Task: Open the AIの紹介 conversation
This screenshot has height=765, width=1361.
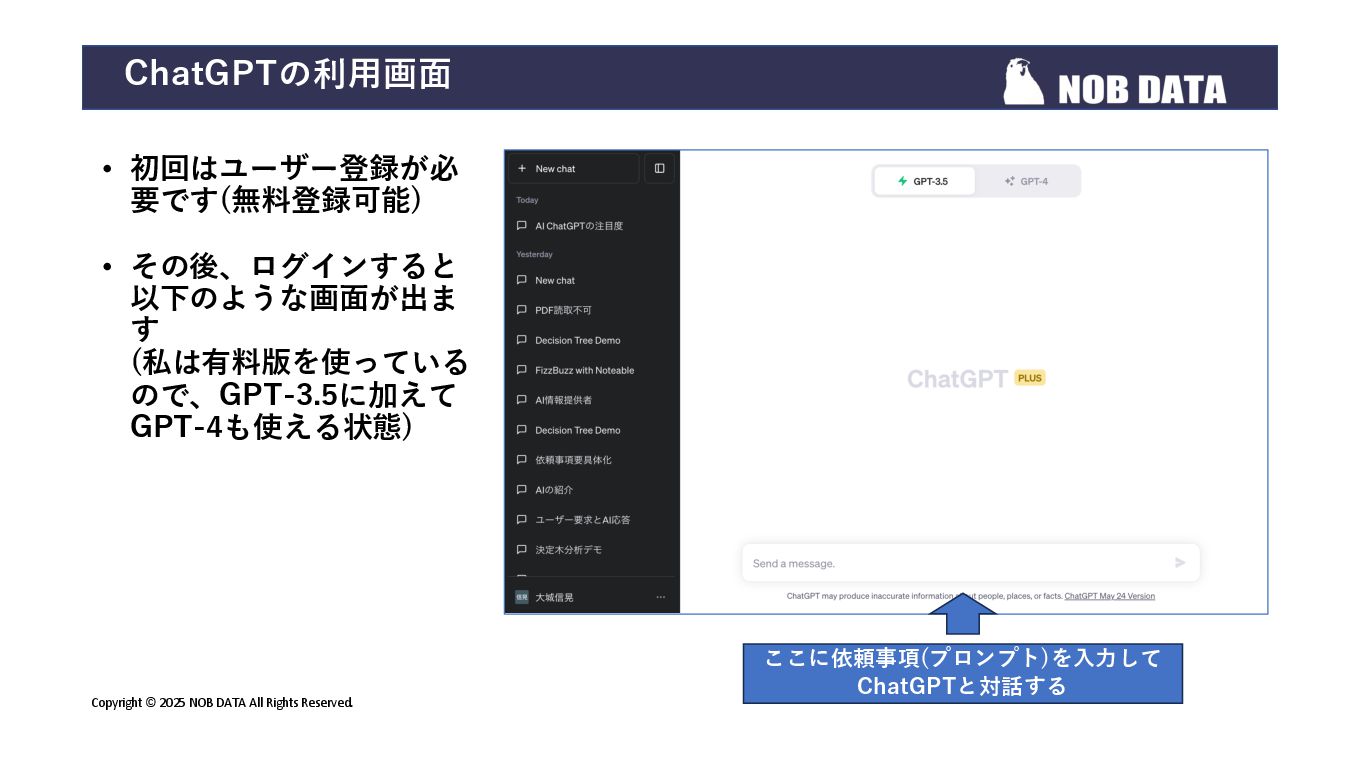Action: point(592,490)
